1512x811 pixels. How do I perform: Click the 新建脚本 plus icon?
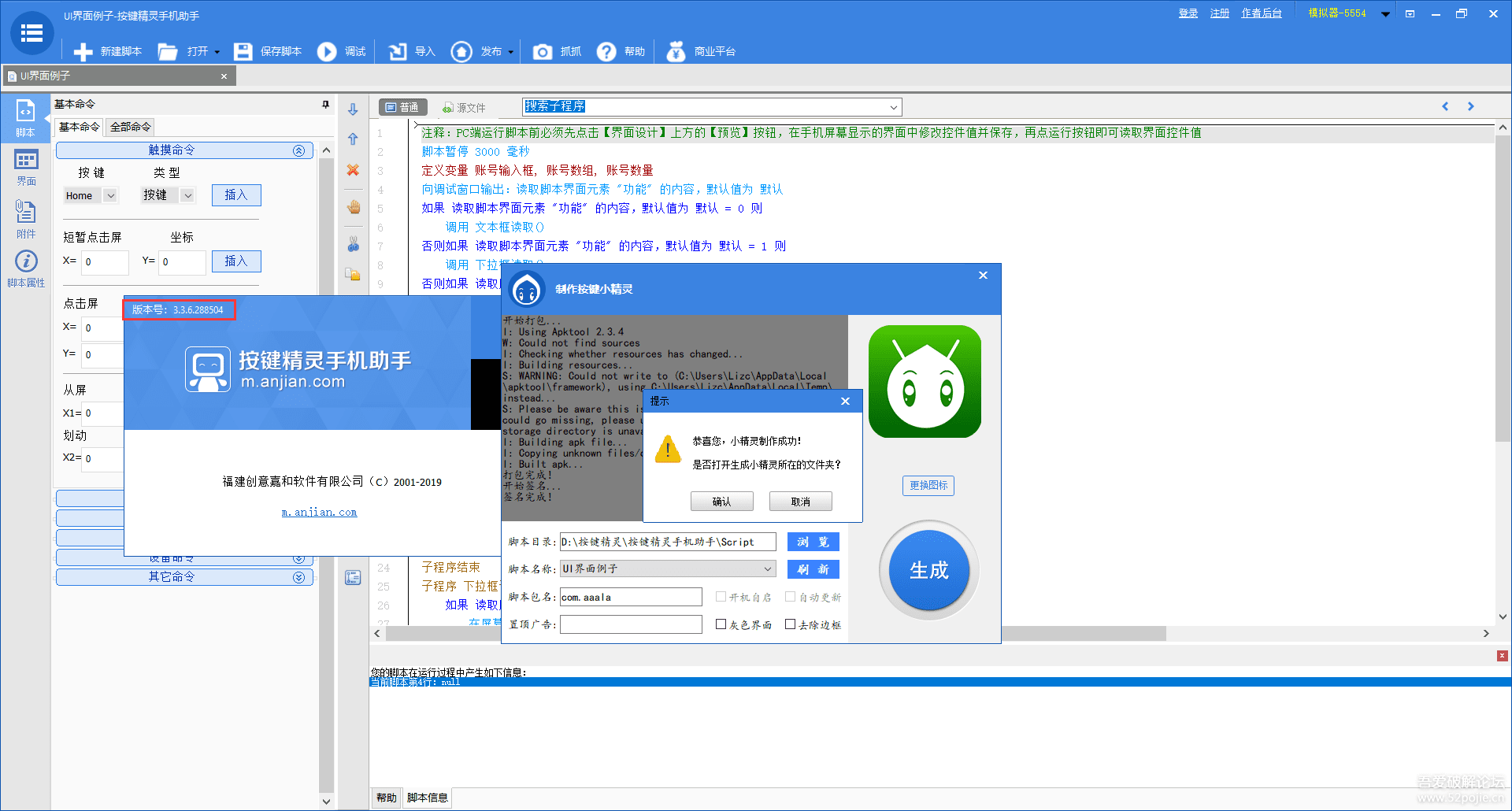click(x=83, y=52)
